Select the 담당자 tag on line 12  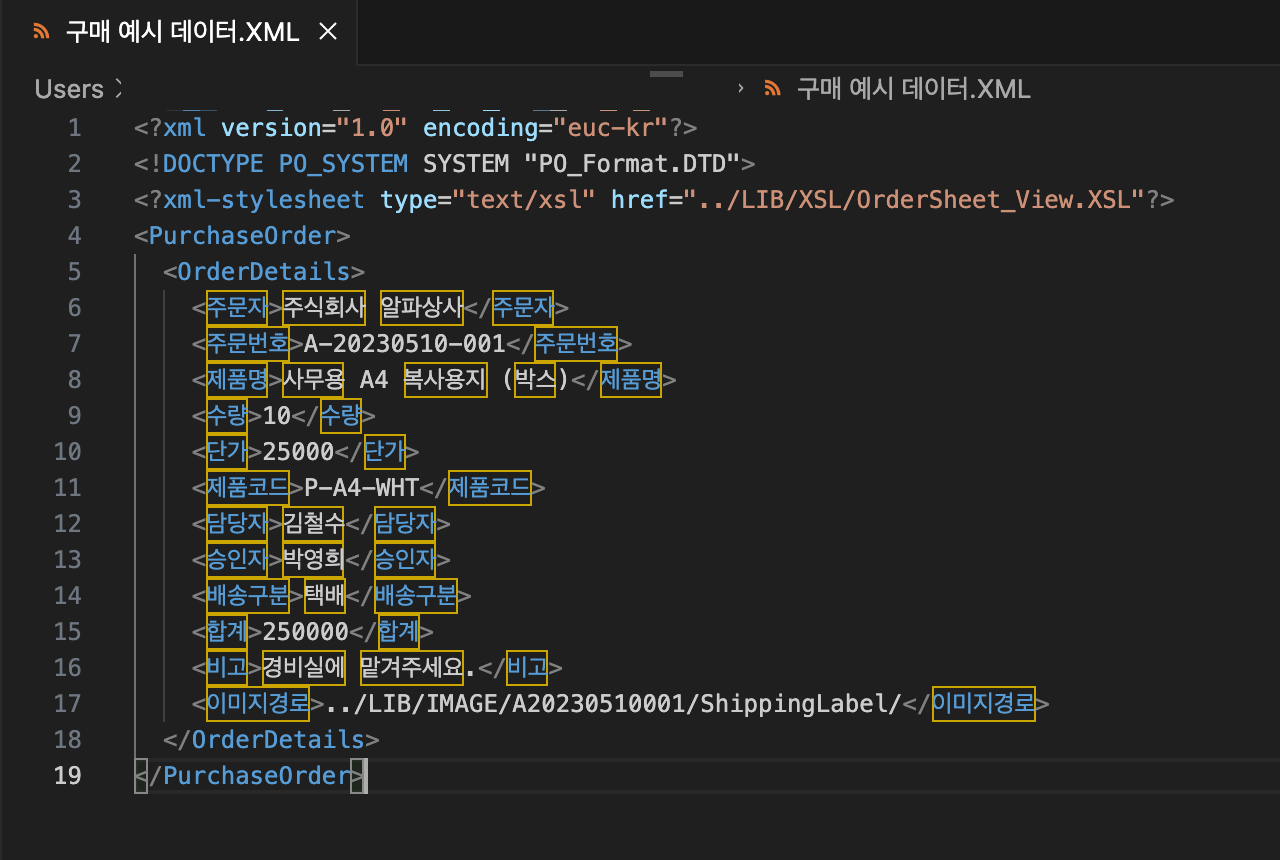[x=236, y=523]
